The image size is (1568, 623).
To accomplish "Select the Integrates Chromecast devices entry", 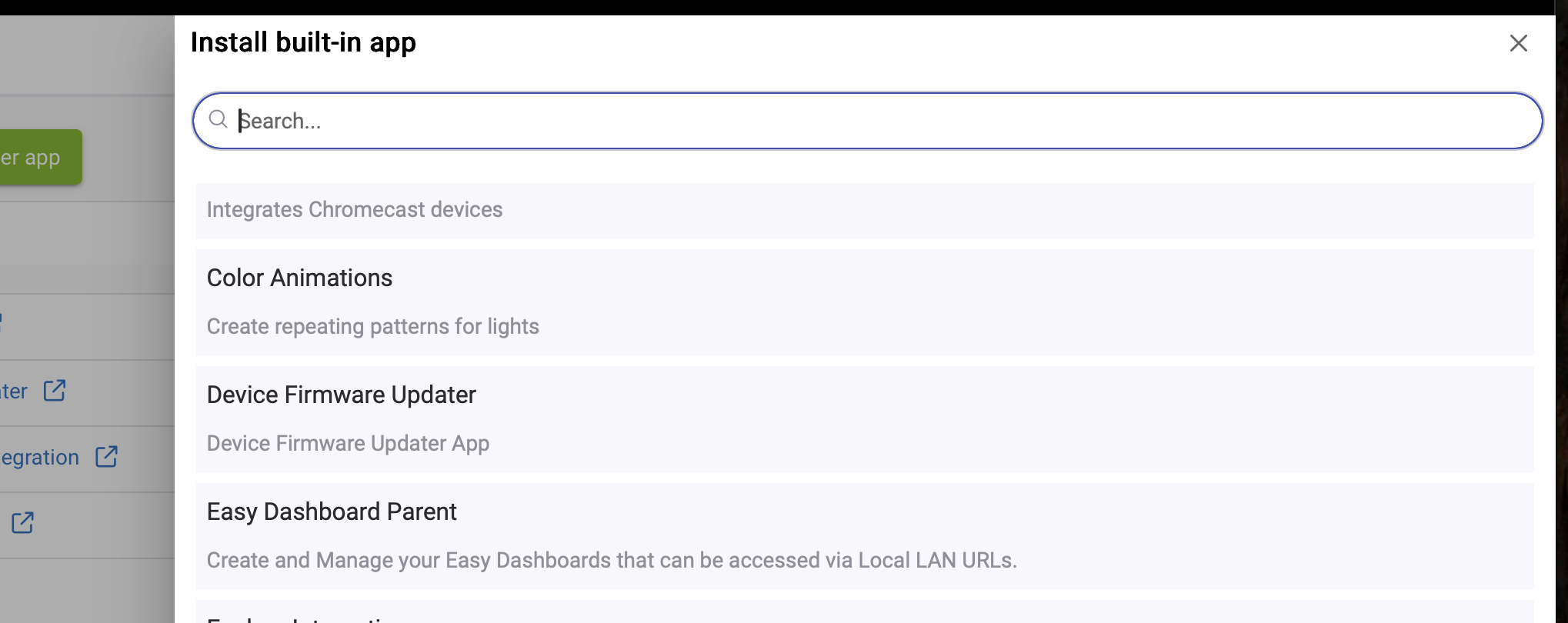I will pos(865,210).
